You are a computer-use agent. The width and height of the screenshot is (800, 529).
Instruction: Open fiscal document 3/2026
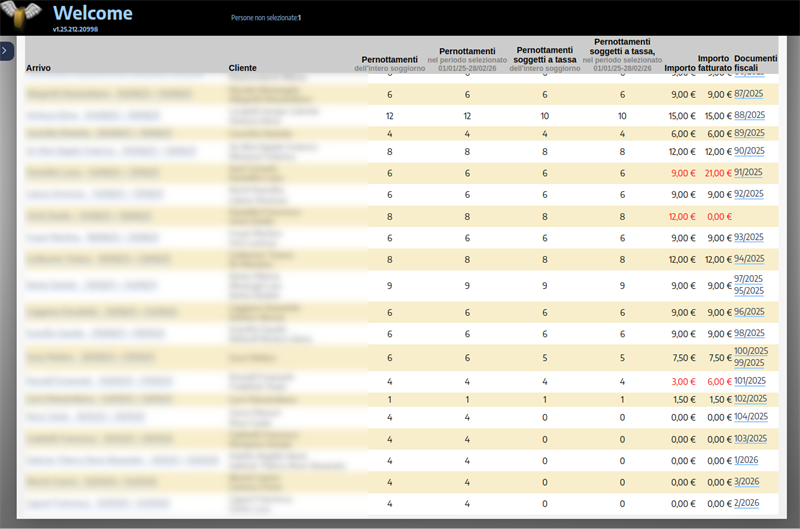point(746,481)
